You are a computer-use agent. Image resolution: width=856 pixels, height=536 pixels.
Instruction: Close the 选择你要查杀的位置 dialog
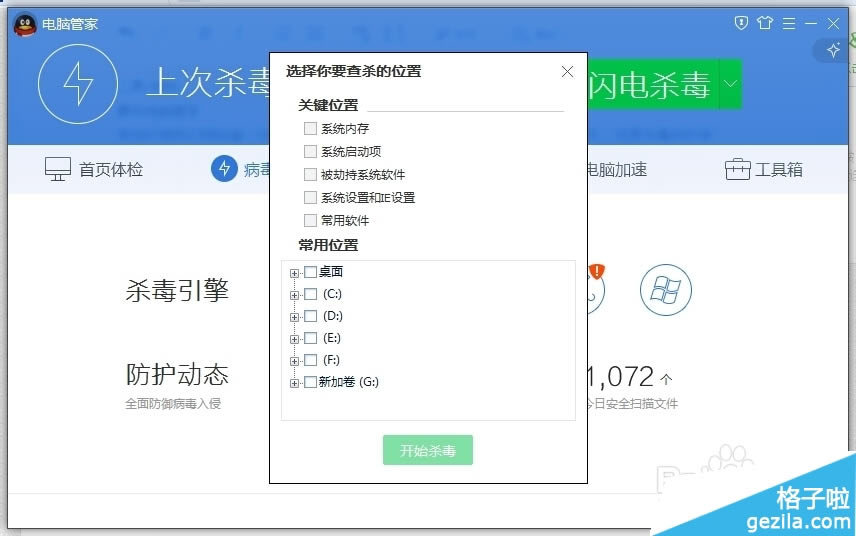pos(567,71)
